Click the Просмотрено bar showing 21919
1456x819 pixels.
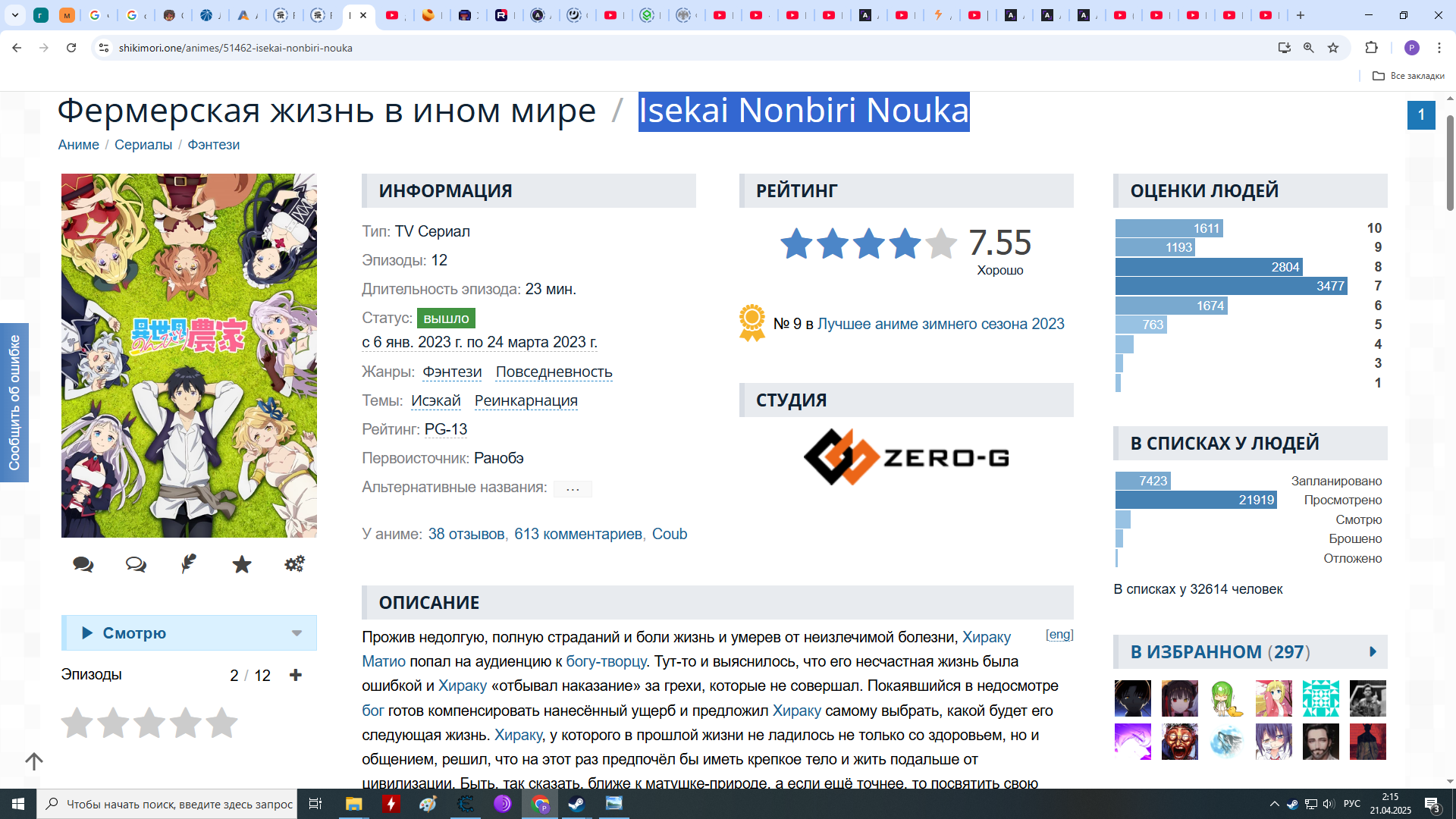(x=1196, y=500)
